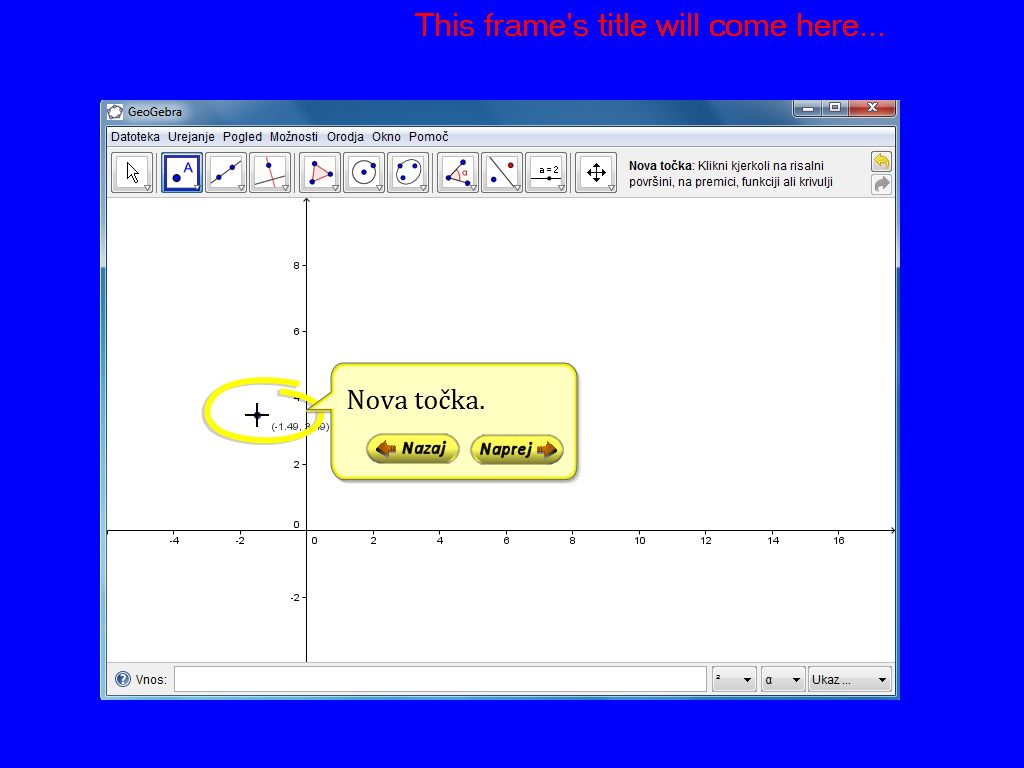Open the Datoteka menu

[135, 136]
